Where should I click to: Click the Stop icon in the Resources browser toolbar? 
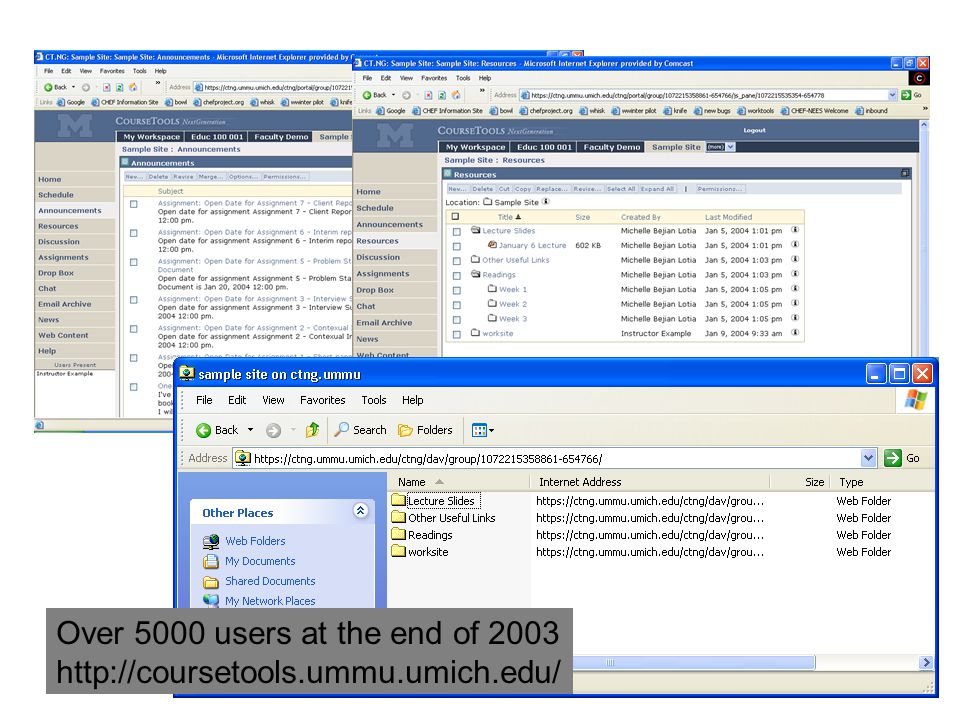click(428, 95)
